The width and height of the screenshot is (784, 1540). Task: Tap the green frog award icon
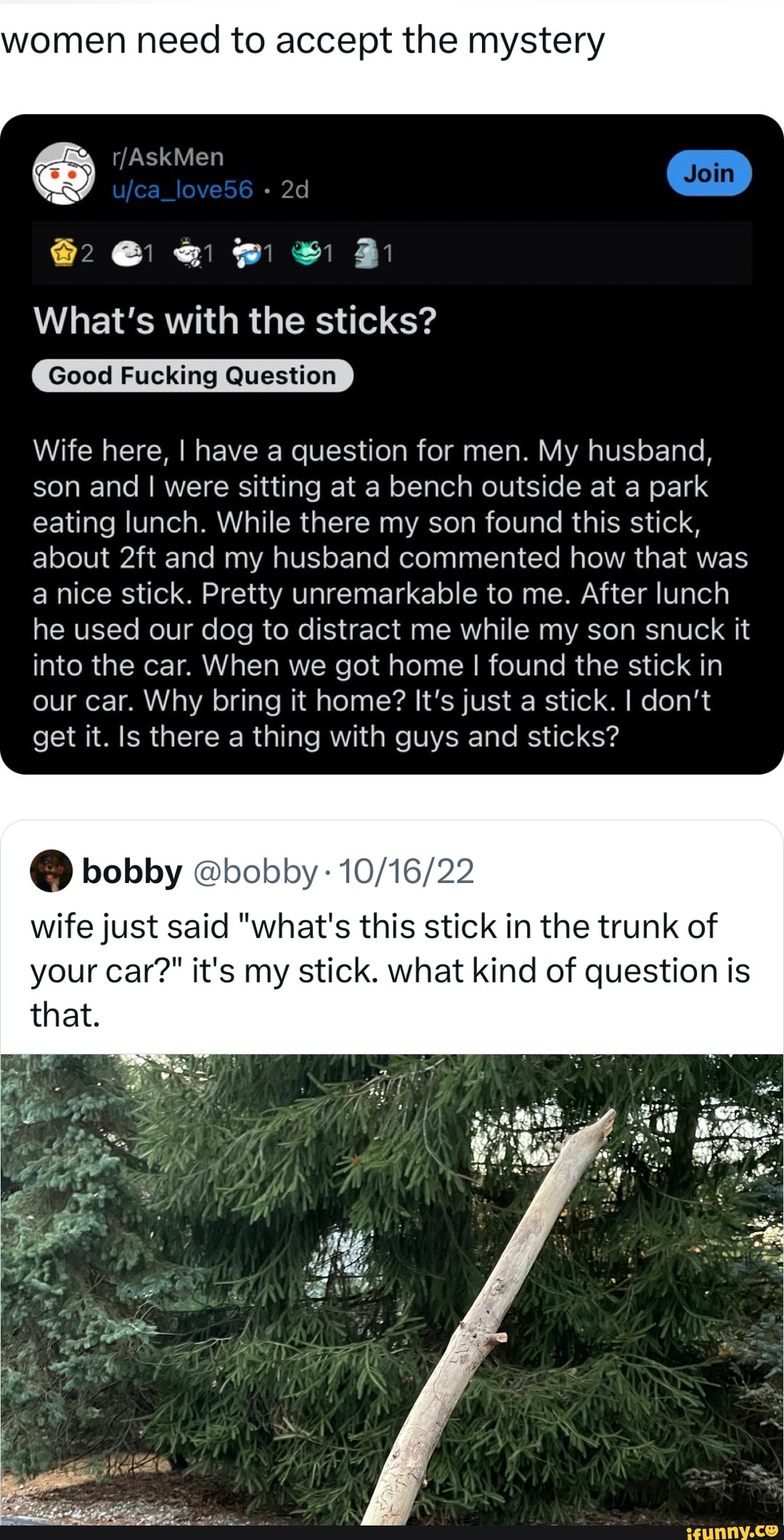pyautogui.click(x=305, y=253)
